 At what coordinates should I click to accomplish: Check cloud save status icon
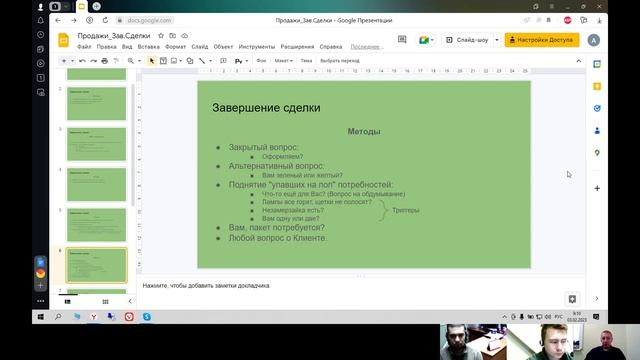pos(184,36)
